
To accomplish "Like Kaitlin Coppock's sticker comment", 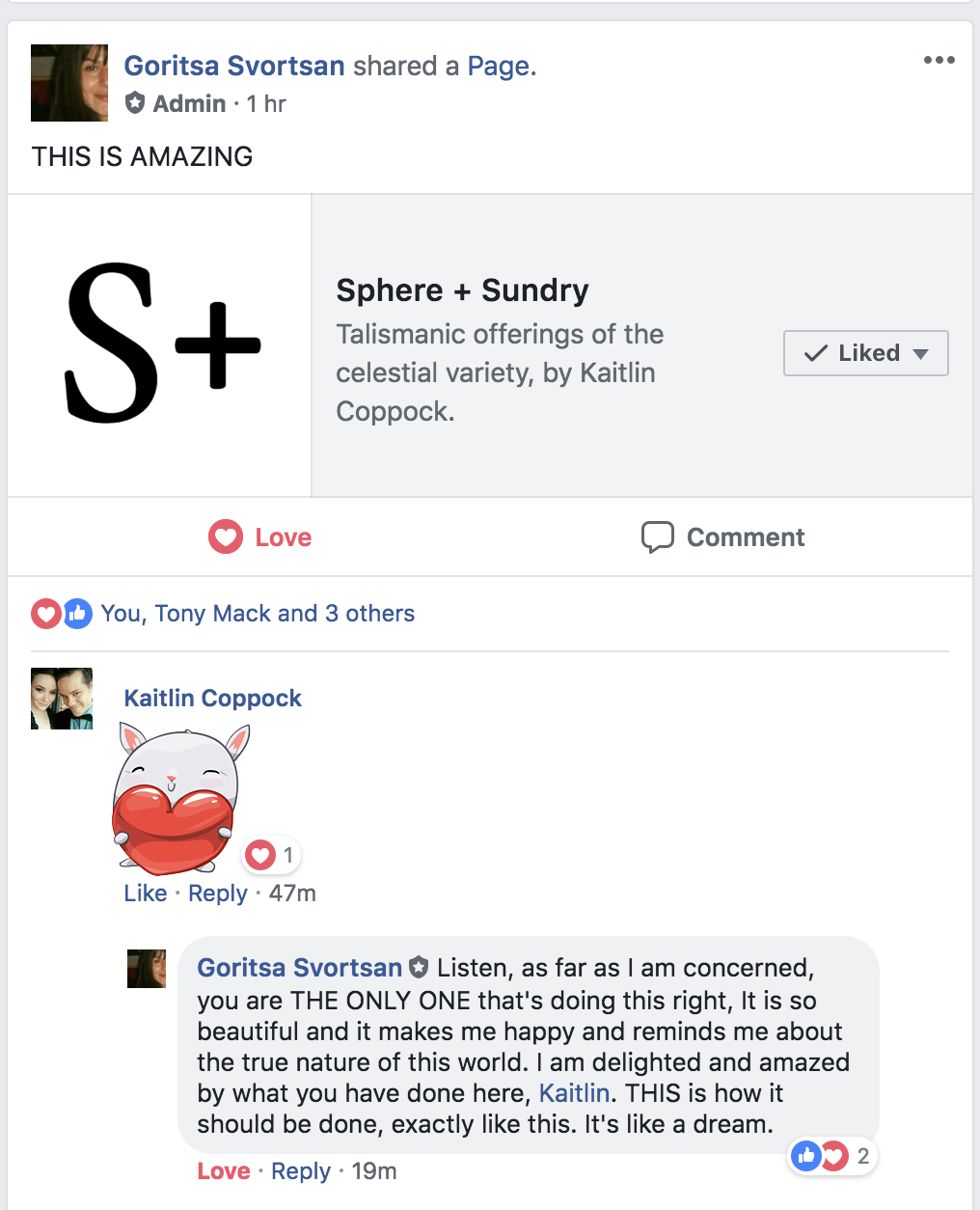I will coord(146,894).
